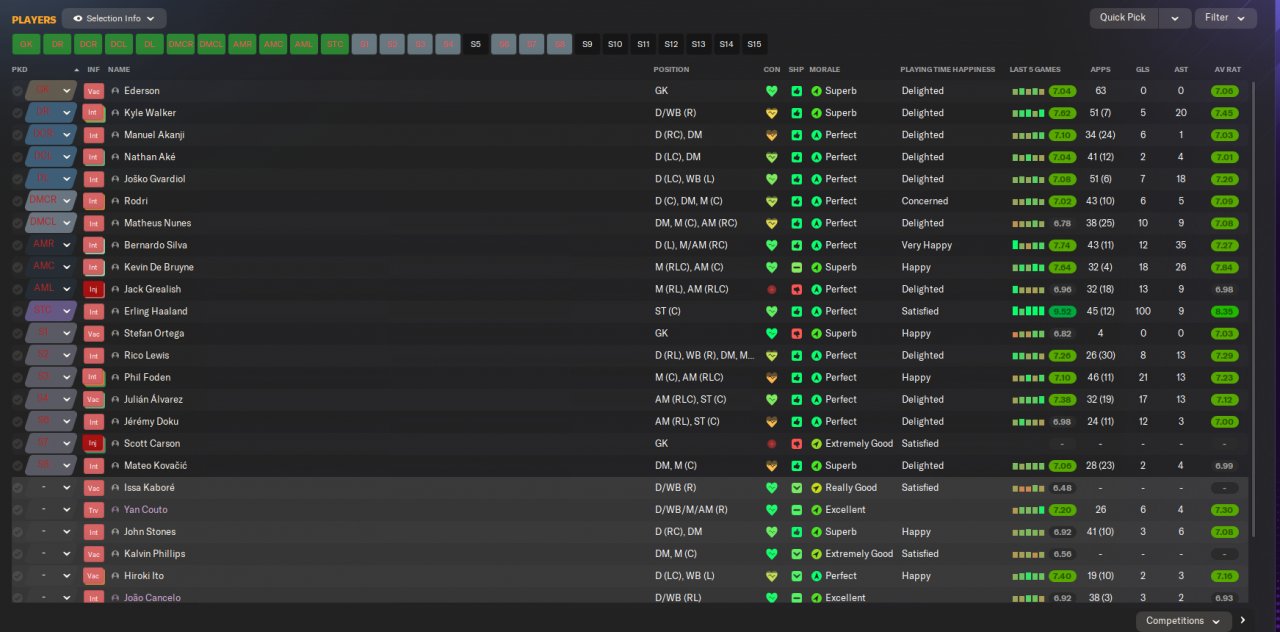Click Mateo Kovačić's condition heart icon
This screenshot has width=1280, height=632.
coord(771,465)
